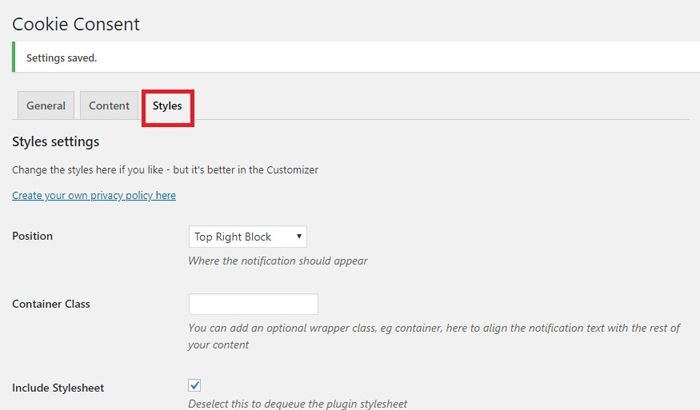Toggle the Include Stylesheet checkbox
Viewport: 700px width, 410px height.
pos(194,385)
